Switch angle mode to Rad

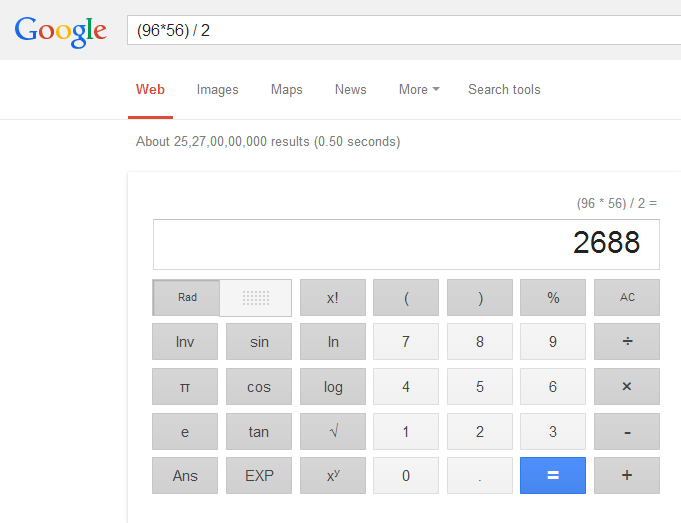(x=187, y=298)
